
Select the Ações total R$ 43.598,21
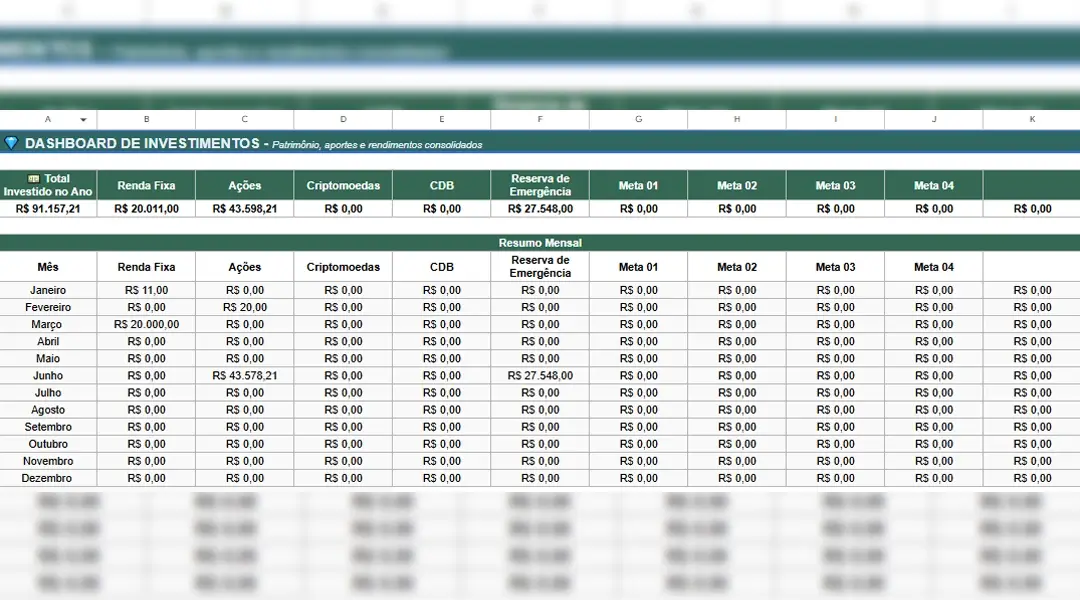point(245,209)
